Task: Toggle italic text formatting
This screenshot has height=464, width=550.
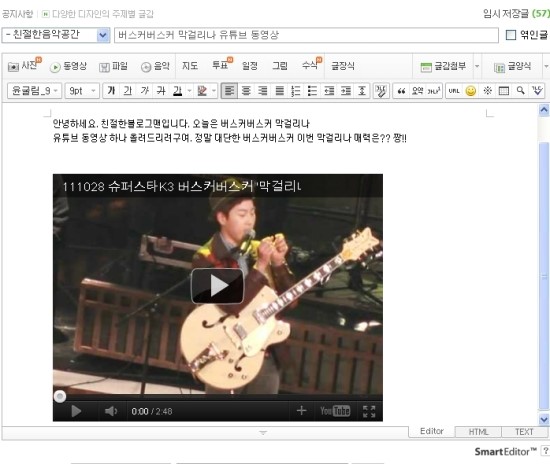Action: coord(145,91)
